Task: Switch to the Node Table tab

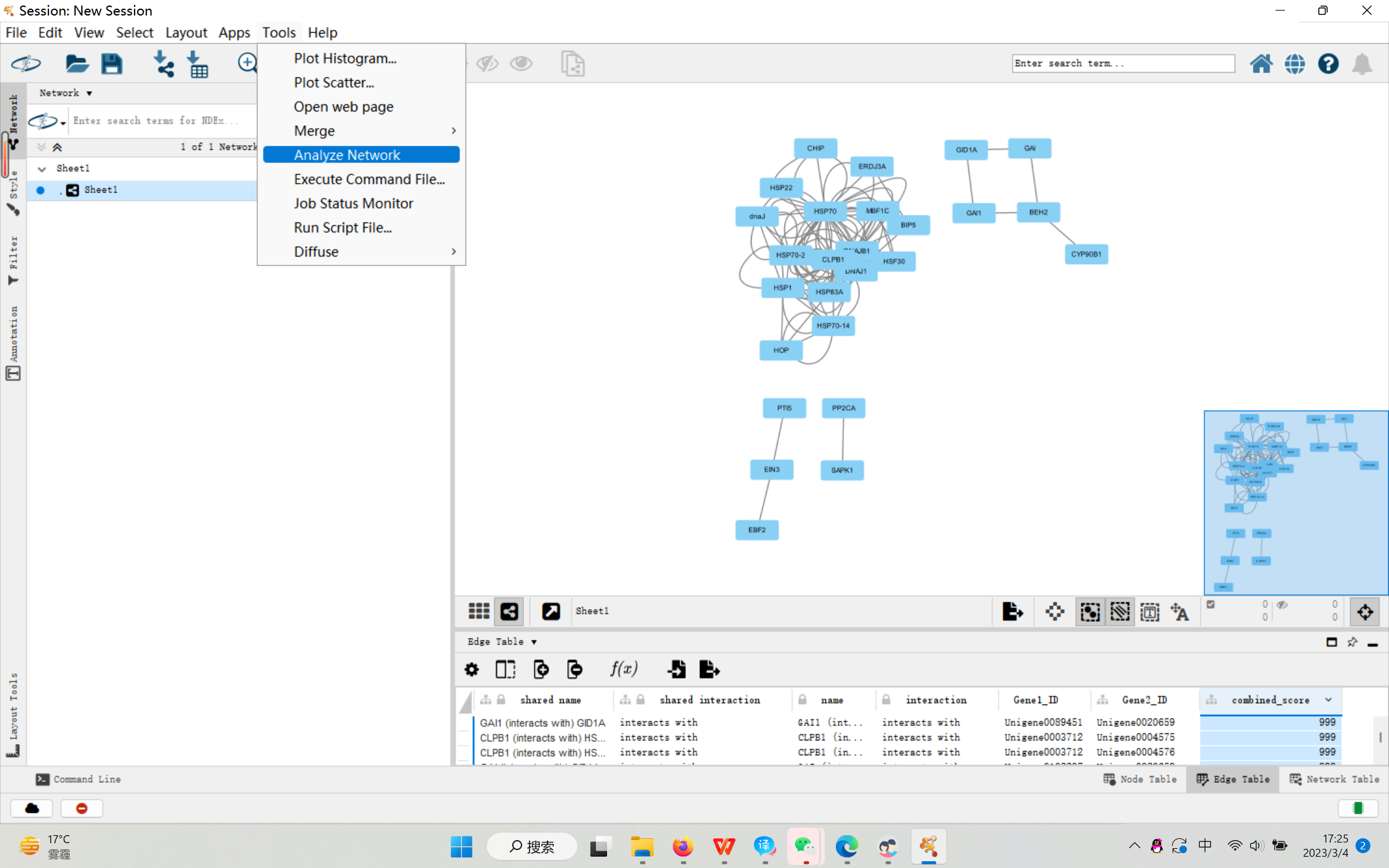Action: pos(1140,779)
